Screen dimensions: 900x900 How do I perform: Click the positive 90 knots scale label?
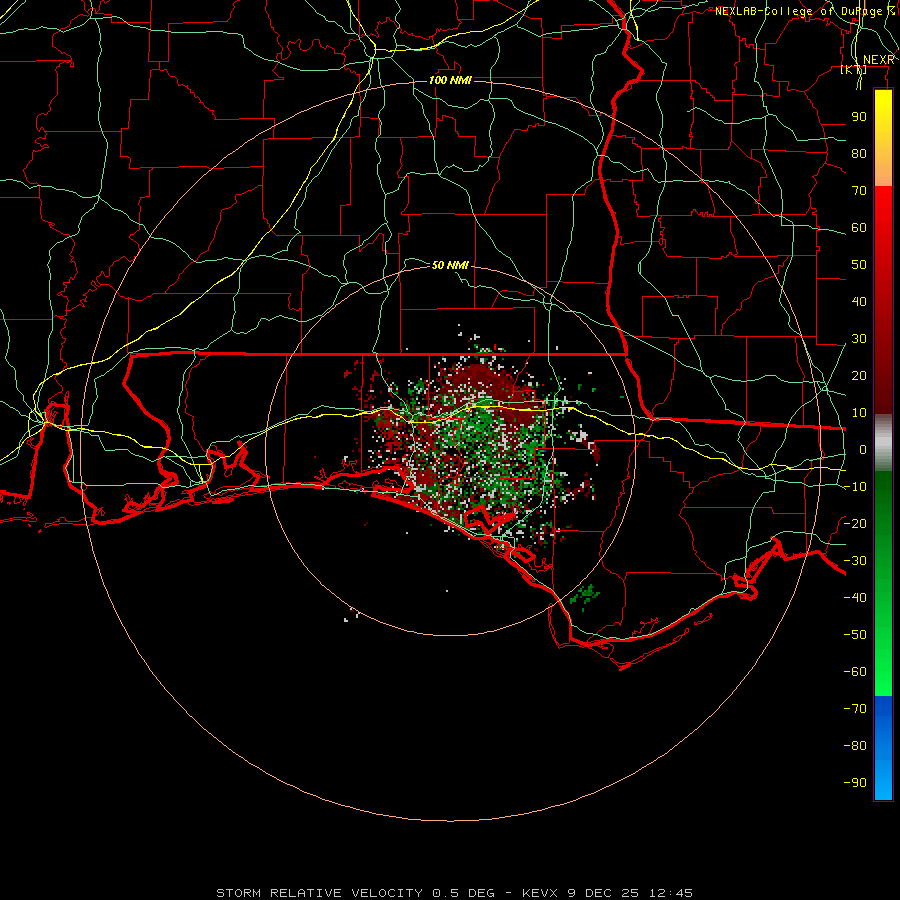(859, 117)
